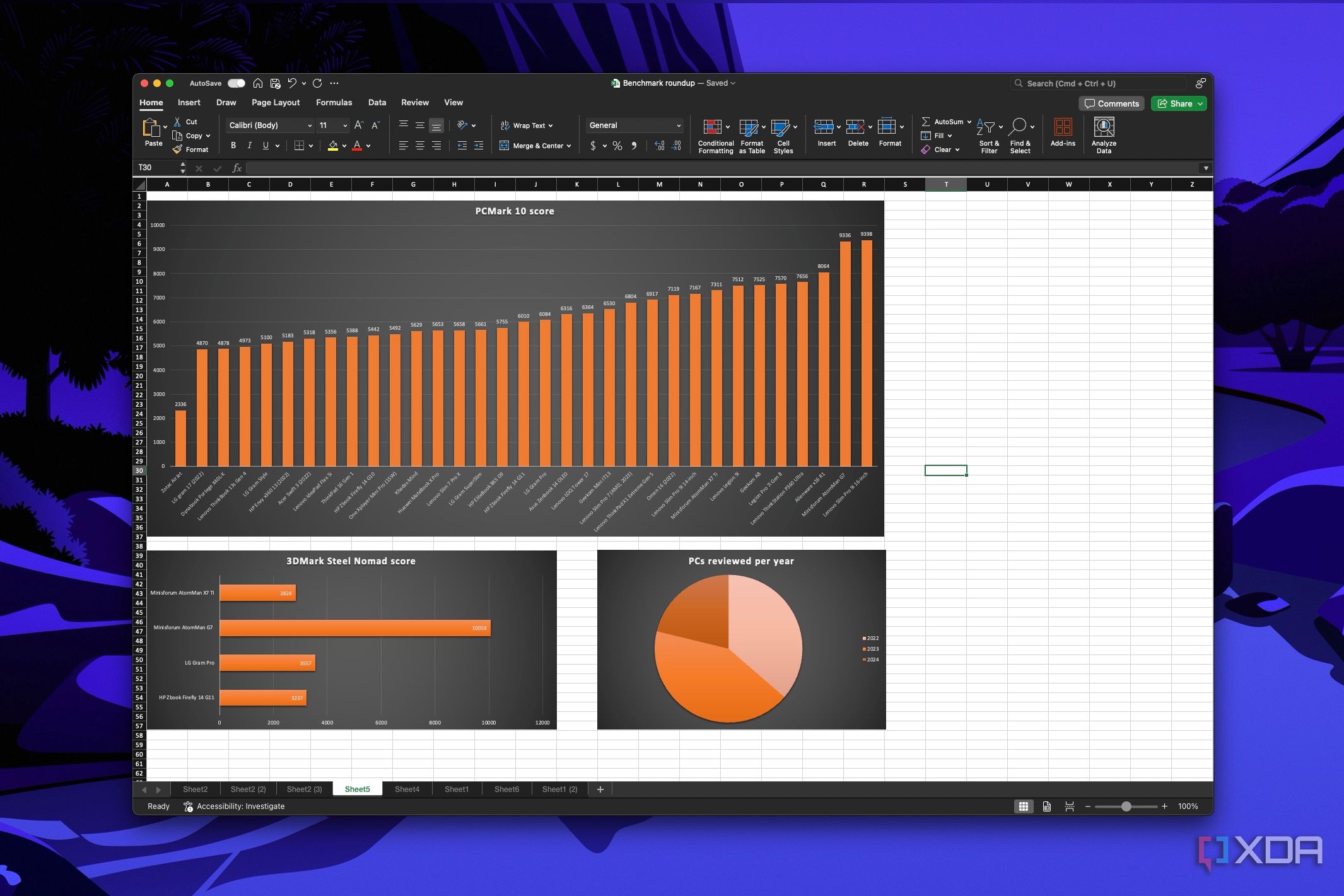Click the Comma Style icon
Image resolution: width=1344 pixels, height=896 pixels.
tap(634, 146)
